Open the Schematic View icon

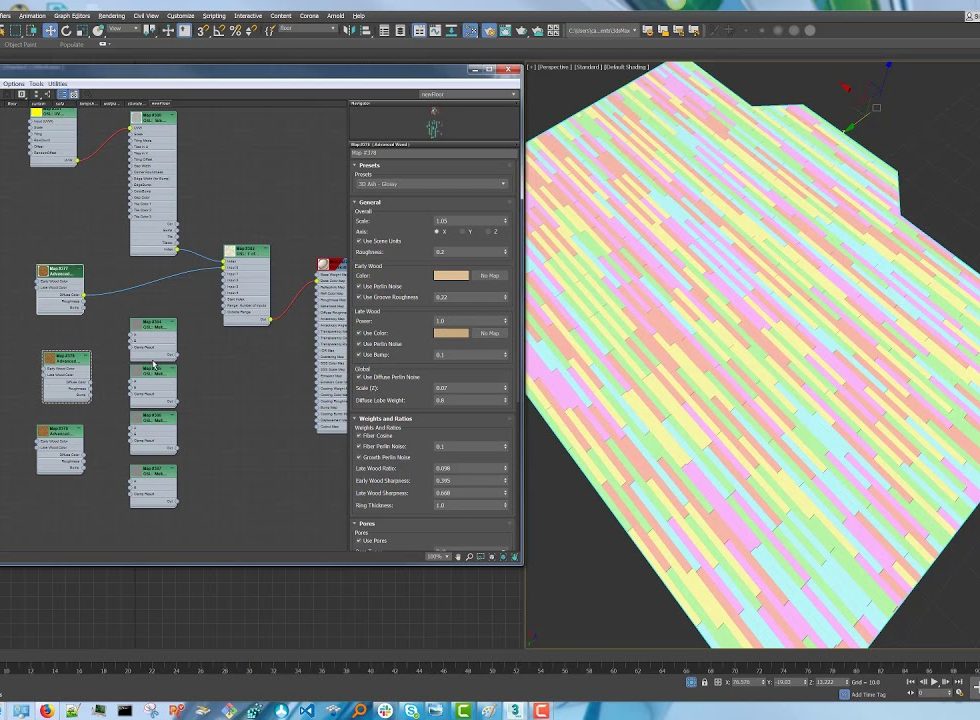[451, 30]
